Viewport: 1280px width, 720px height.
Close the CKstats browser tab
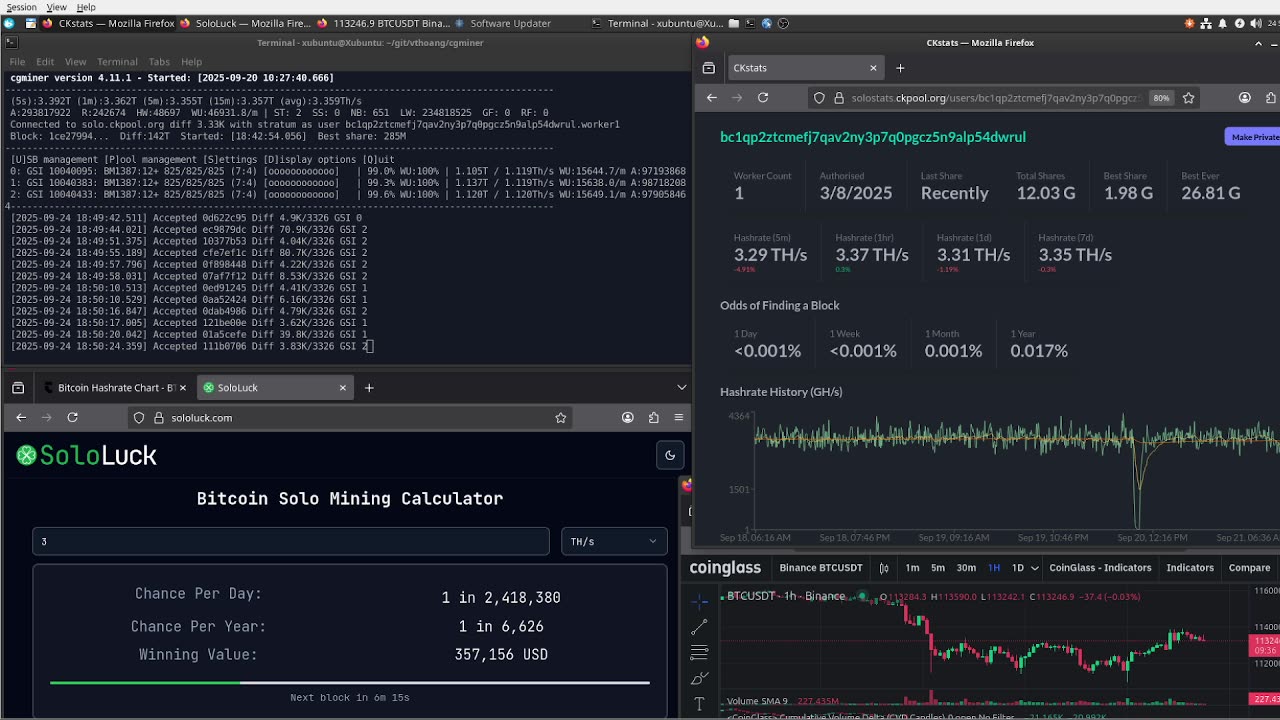(x=873, y=68)
